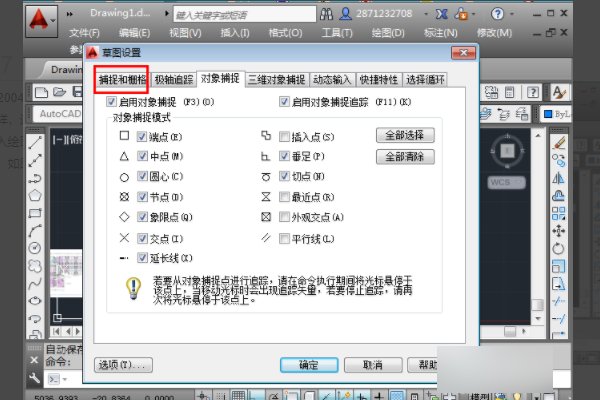The height and width of the screenshot is (400, 600).
Task: Switch to 三维对象捕捉 tab
Action: click(277, 80)
